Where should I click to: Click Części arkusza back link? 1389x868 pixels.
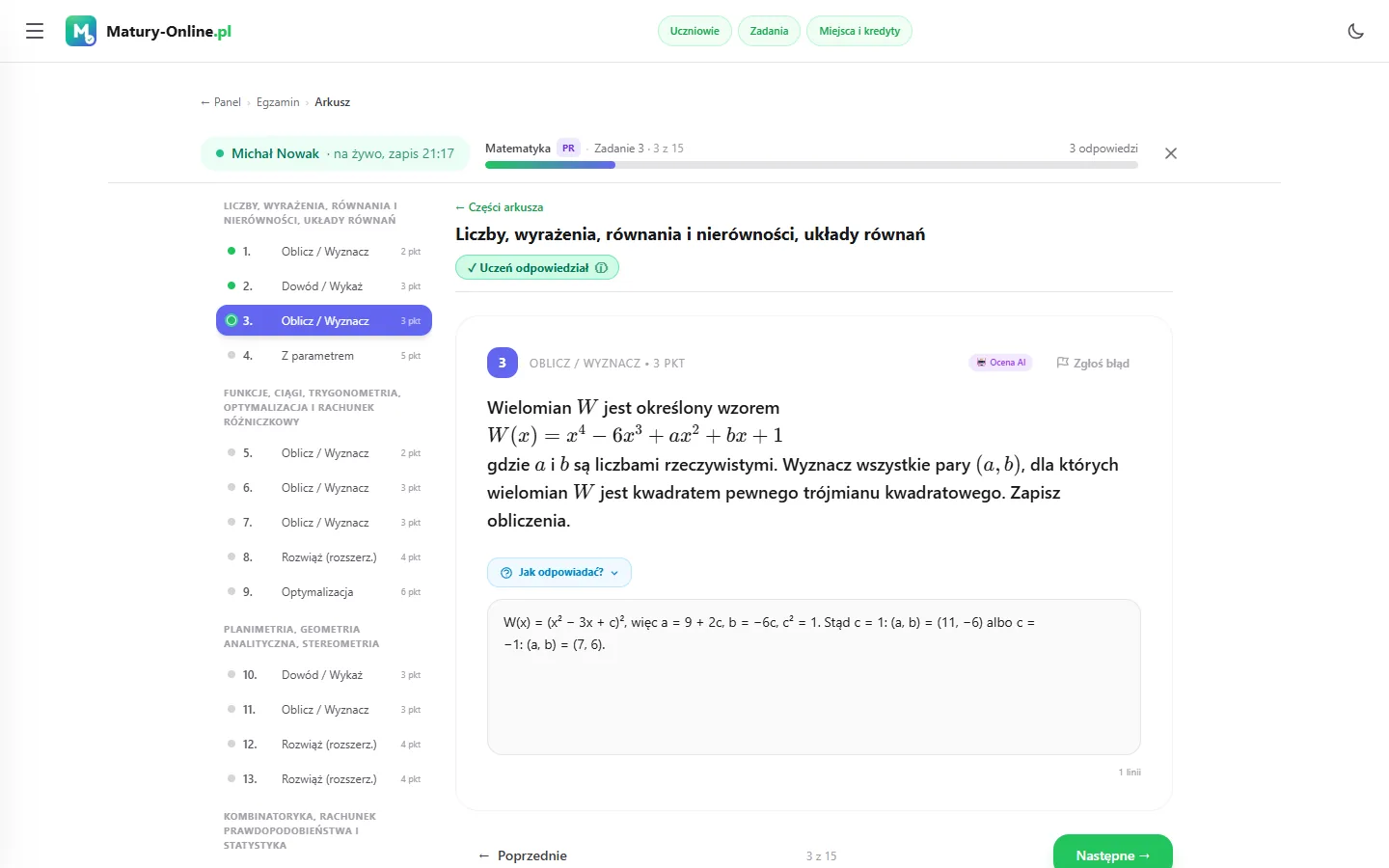[500, 207]
